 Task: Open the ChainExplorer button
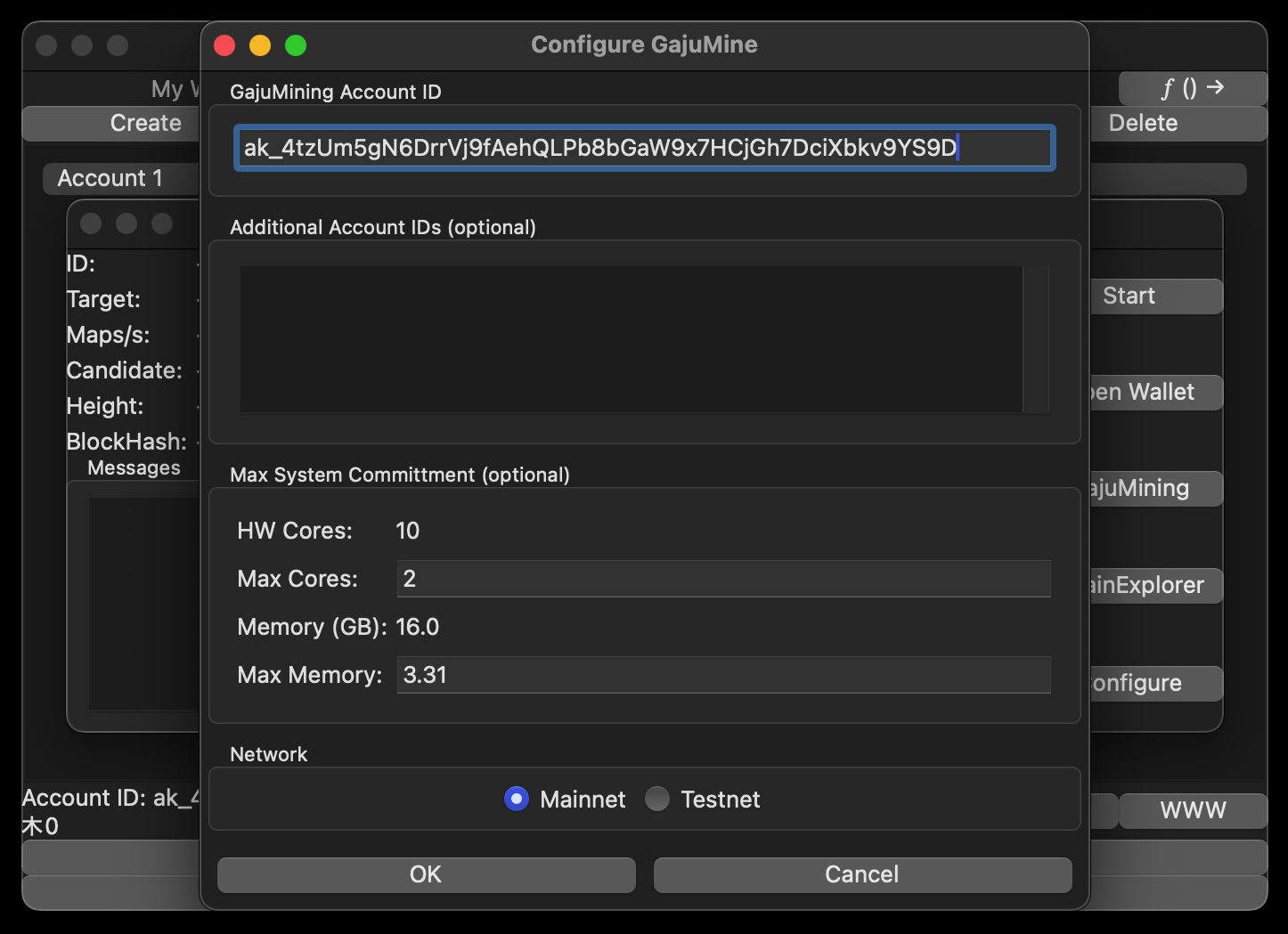pos(1154,586)
